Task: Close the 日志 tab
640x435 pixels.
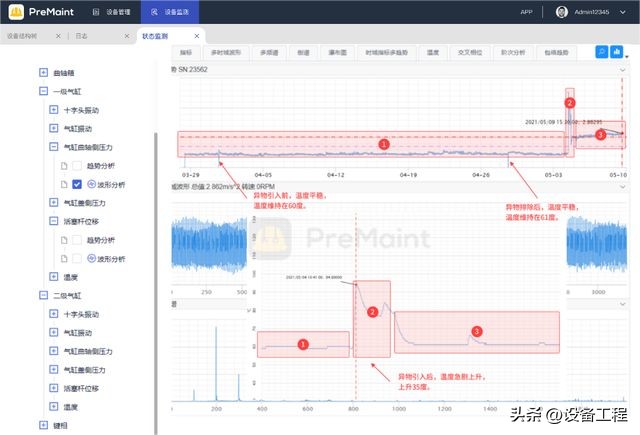Action: point(127,36)
